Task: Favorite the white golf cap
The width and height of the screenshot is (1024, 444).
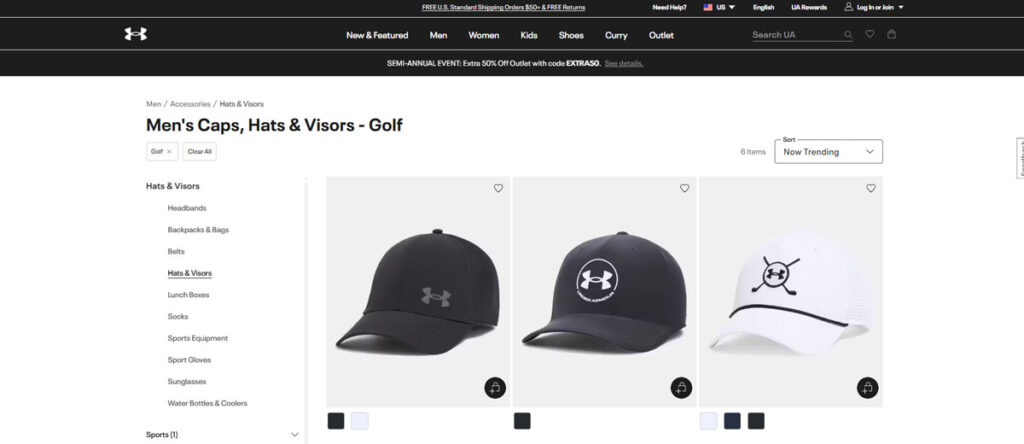Action: click(870, 188)
